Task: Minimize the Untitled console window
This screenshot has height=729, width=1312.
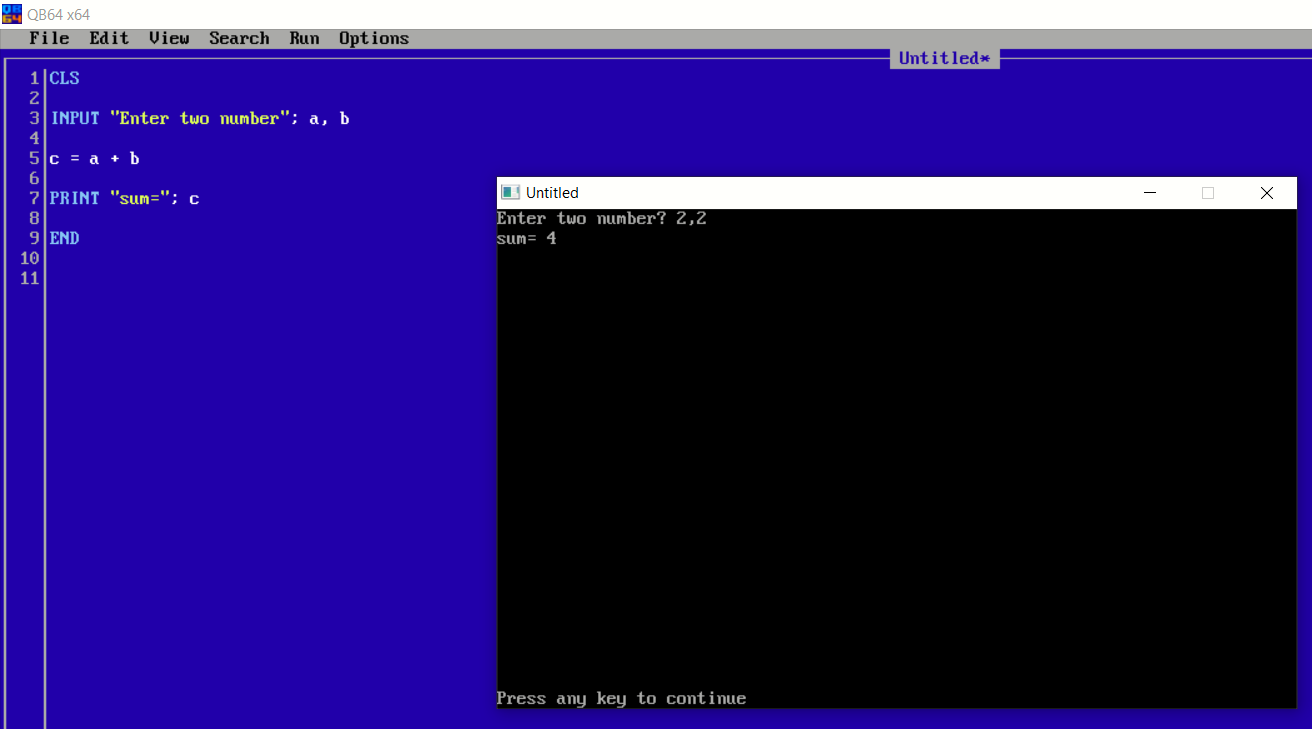Action: click(1149, 192)
